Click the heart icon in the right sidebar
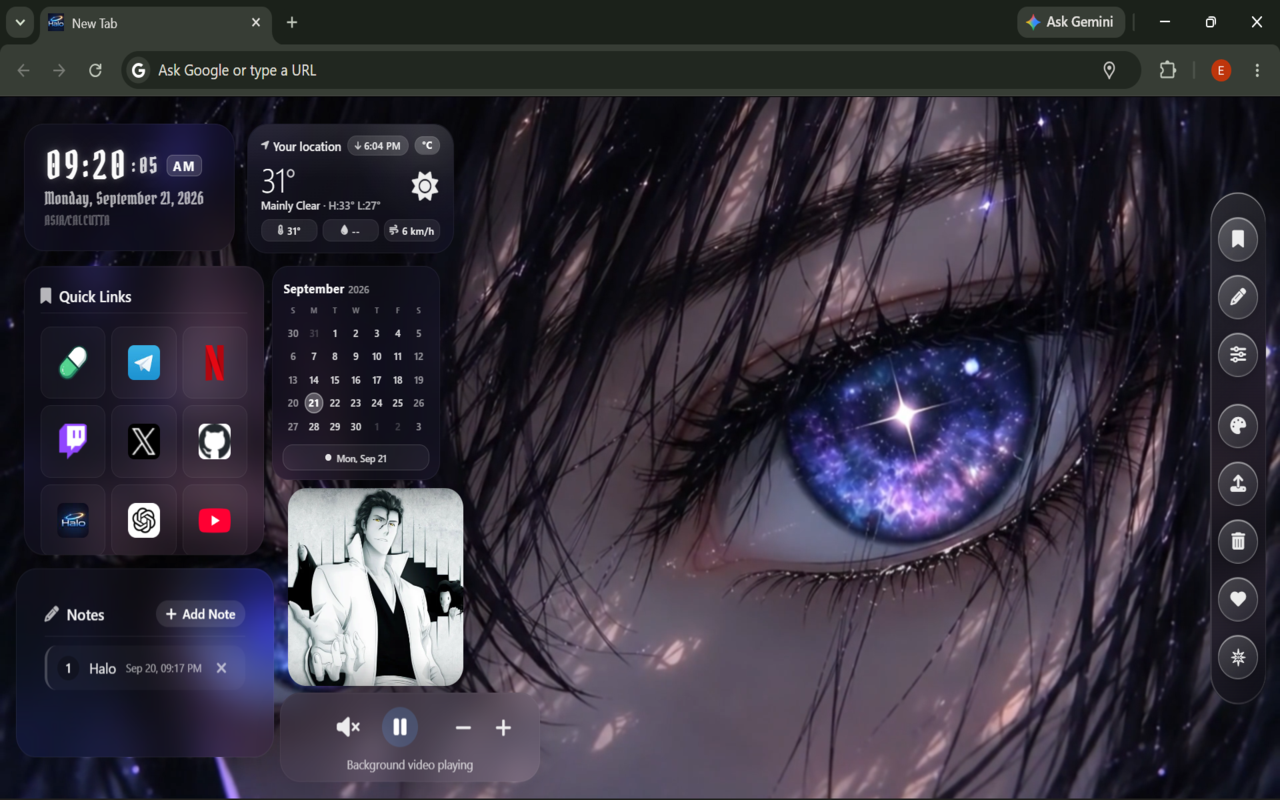The width and height of the screenshot is (1280, 800). pos(1238,599)
